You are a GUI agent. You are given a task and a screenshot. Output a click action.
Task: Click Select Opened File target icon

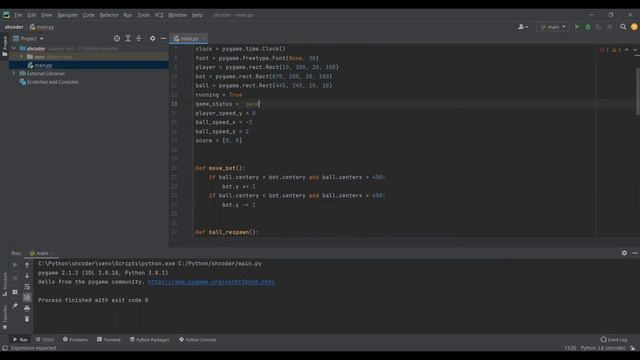pyautogui.click(x=117, y=38)
